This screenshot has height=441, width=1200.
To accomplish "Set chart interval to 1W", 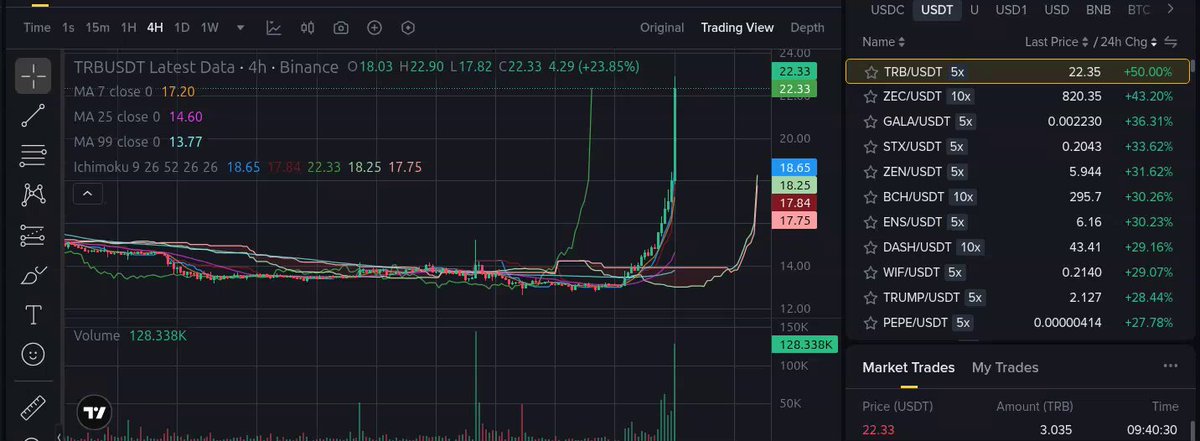I will (x=210, y=28).
